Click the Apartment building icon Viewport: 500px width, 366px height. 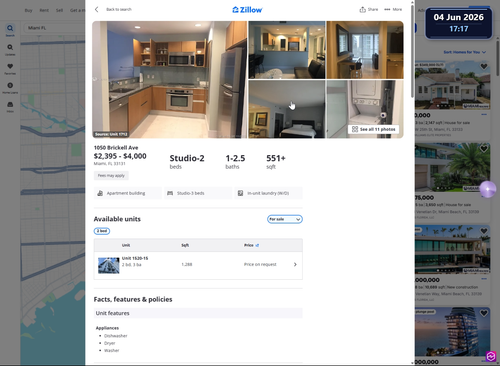tap(100, 193)
